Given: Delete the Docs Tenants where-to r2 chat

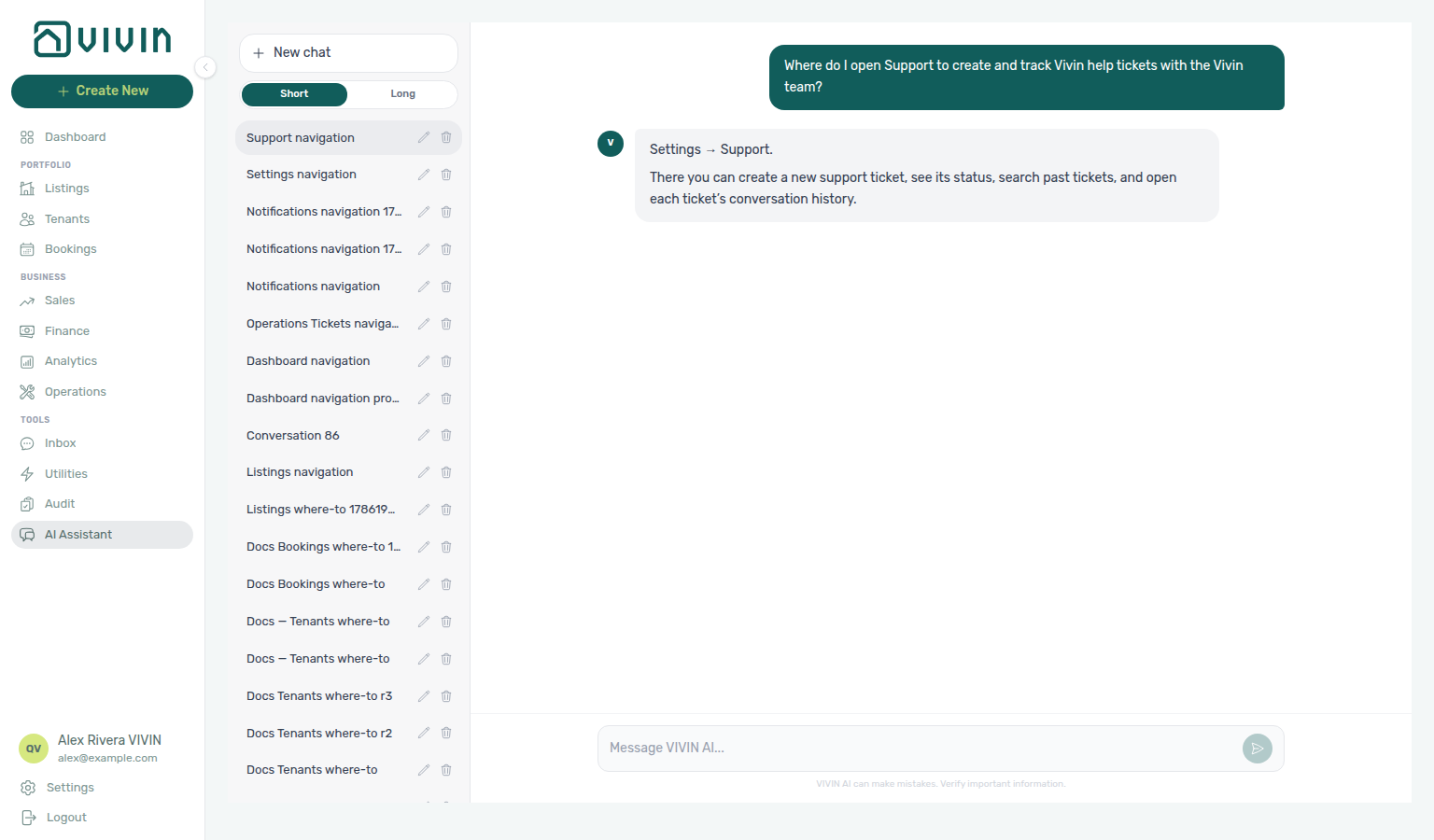Looking at the screenshot, I should click(446, 734).
